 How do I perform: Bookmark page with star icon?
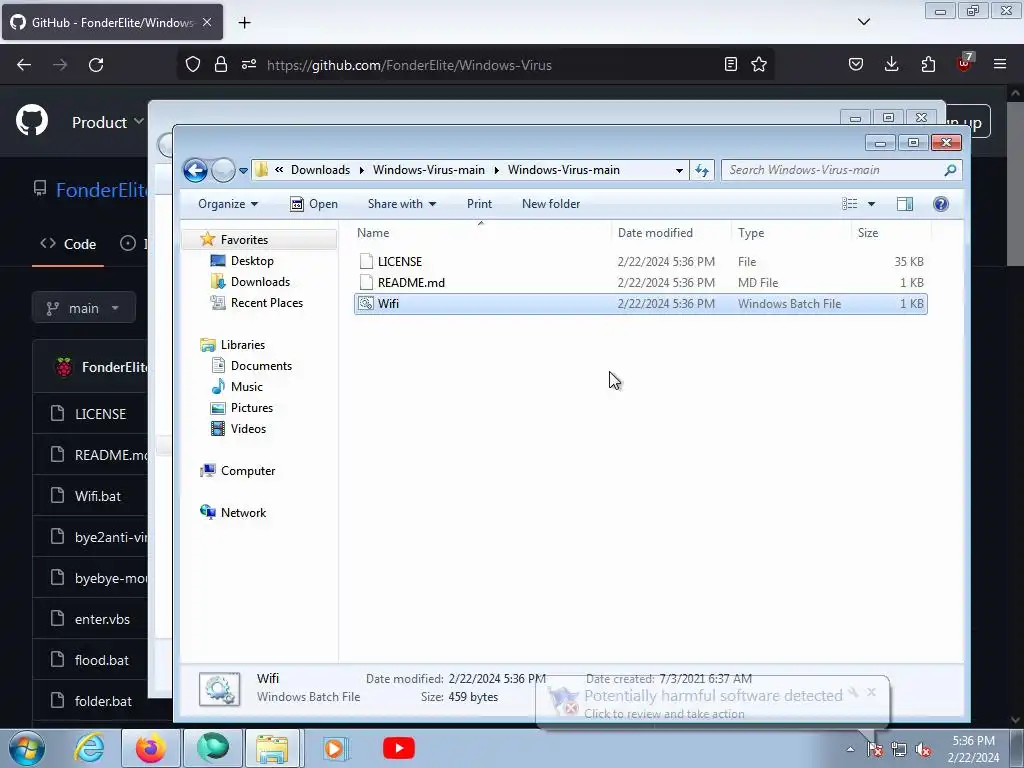759,64
